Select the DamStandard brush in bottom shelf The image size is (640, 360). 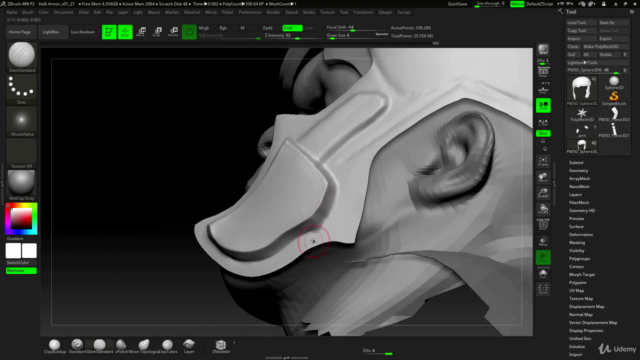point(100,346)
